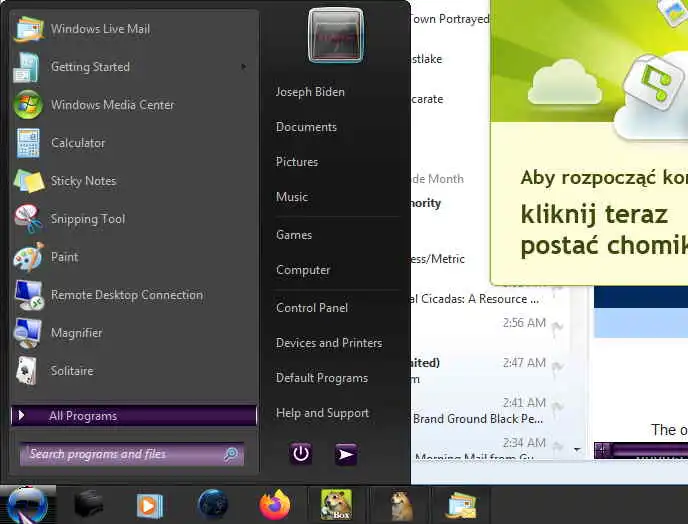Viewport: 688px width, 524px height.
Task: Click the flag icon beside 2:47 AM message
Action: [x=557, y=367]
